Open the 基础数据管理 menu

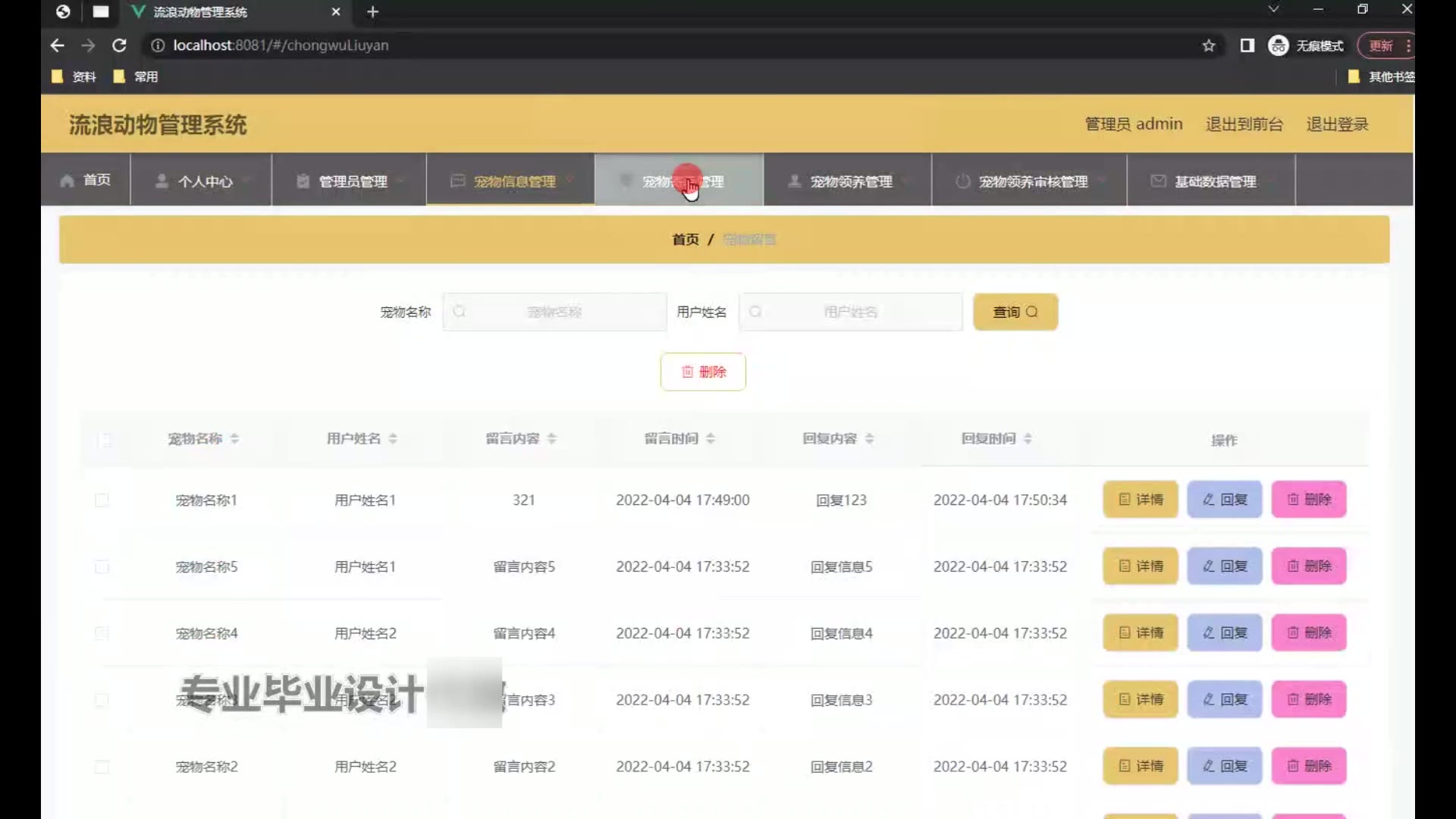[x=1211, y=180]
